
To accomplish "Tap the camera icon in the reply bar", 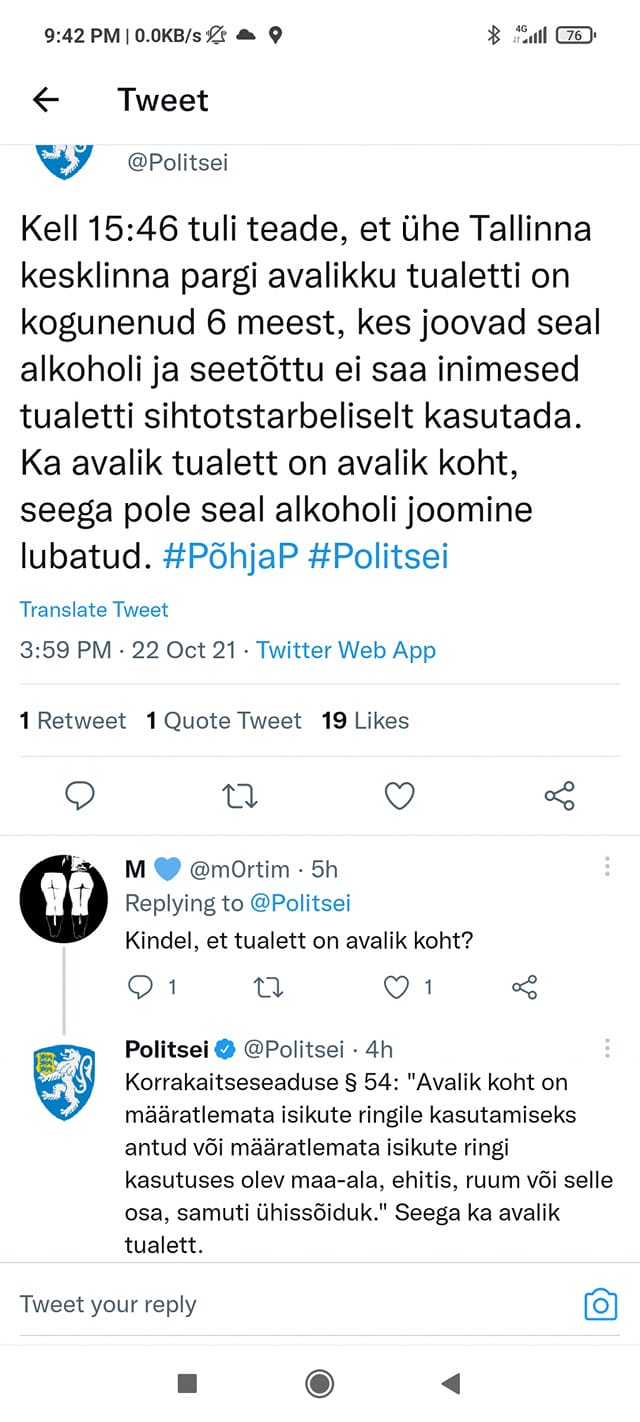I will 600,1304.
